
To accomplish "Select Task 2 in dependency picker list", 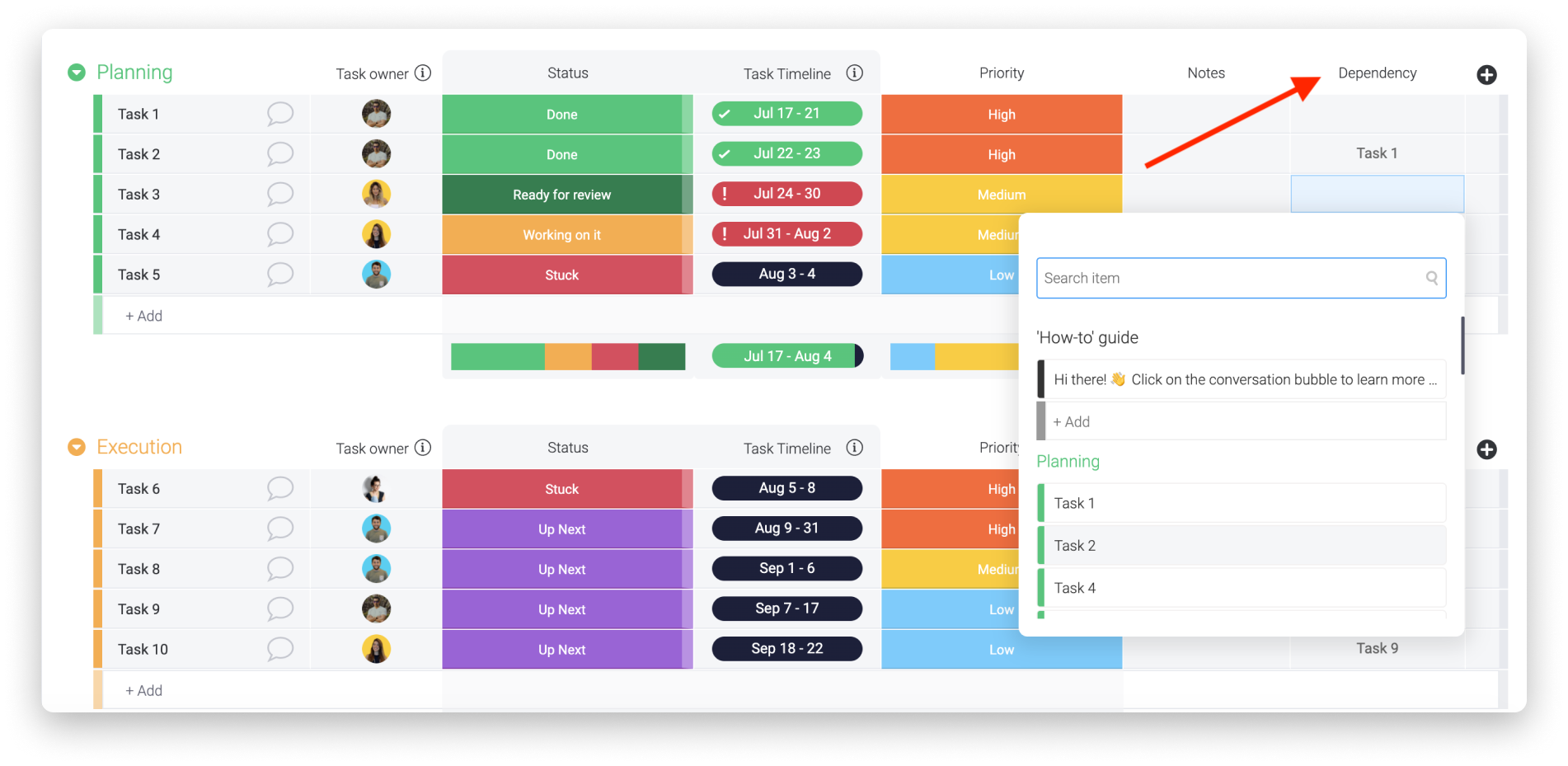I will pyautogui.click(x=1241, y=545).
